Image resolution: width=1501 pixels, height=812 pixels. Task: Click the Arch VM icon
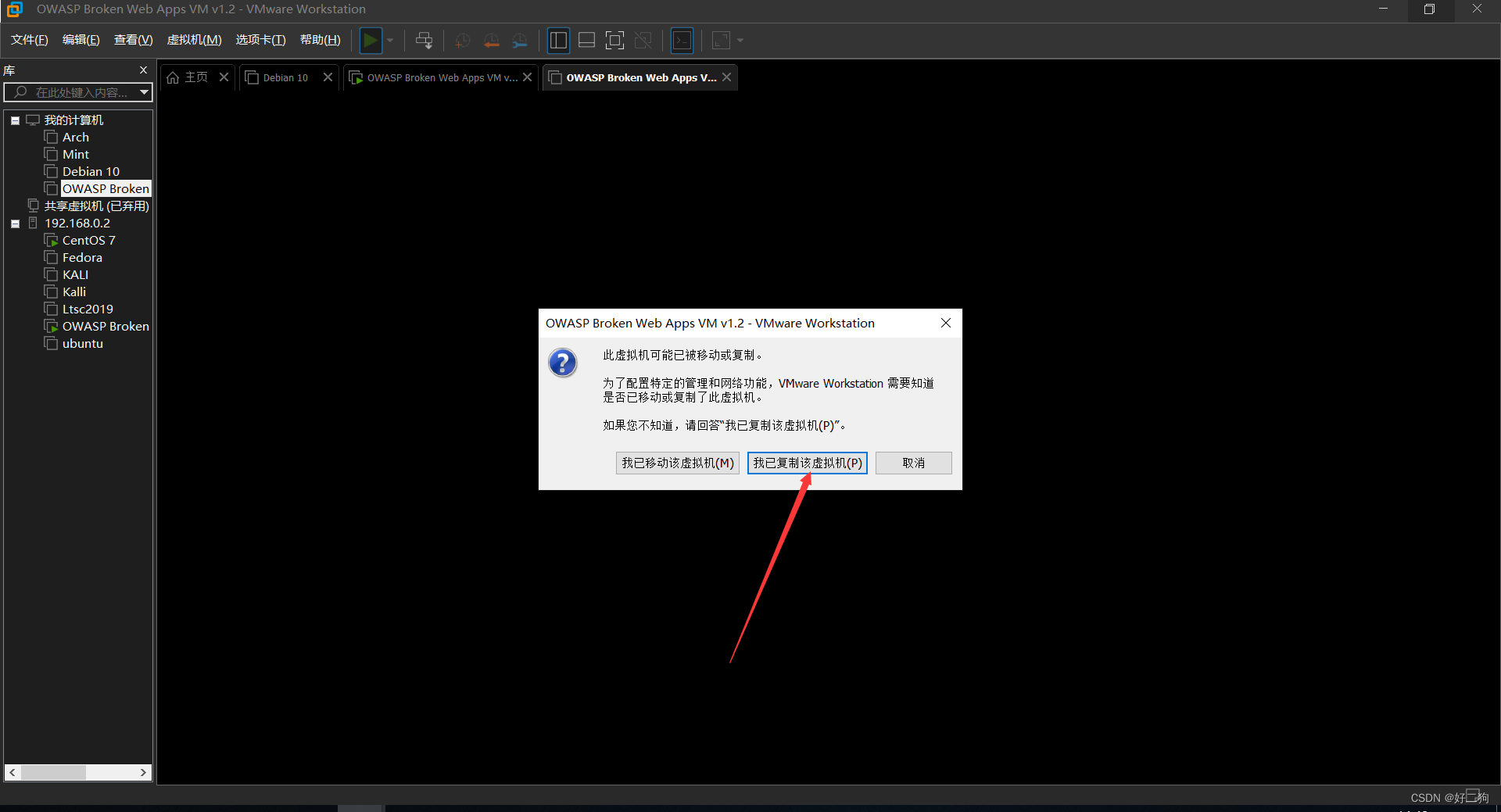coord(51,138)
